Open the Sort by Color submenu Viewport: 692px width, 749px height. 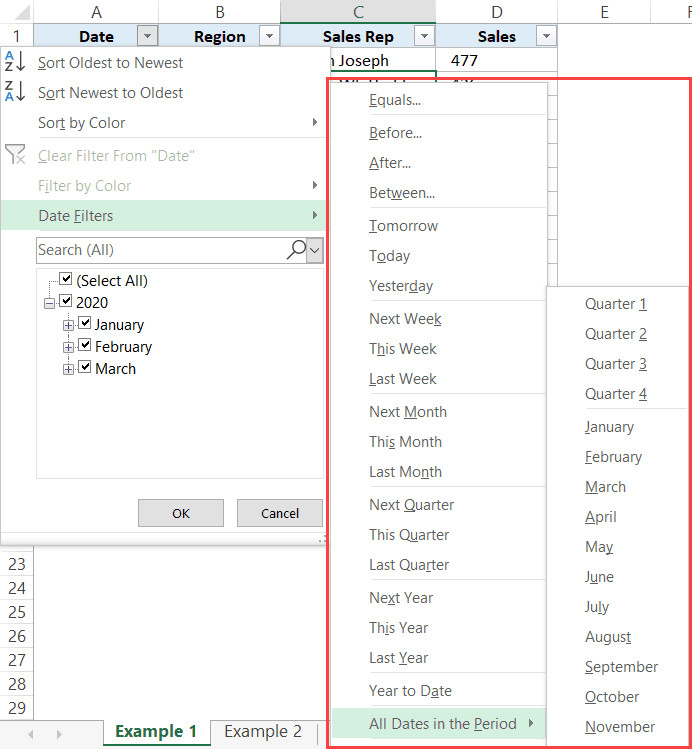point(162,123)
